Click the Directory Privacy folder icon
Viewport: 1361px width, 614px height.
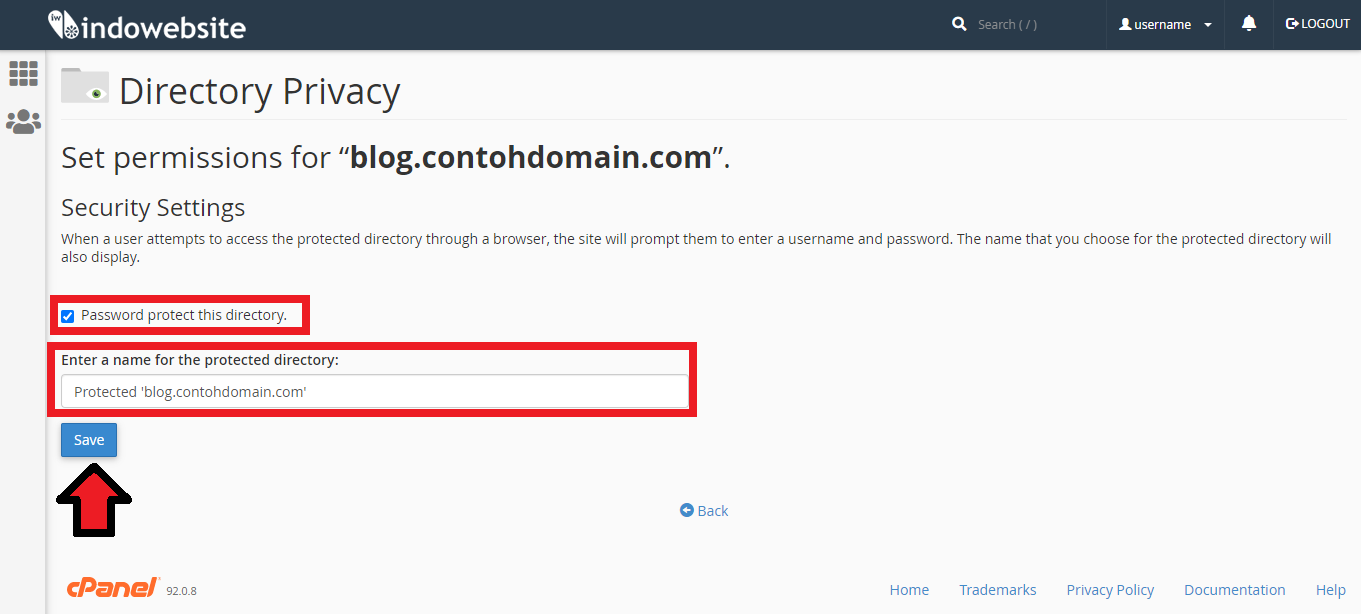tap(85, 86)
